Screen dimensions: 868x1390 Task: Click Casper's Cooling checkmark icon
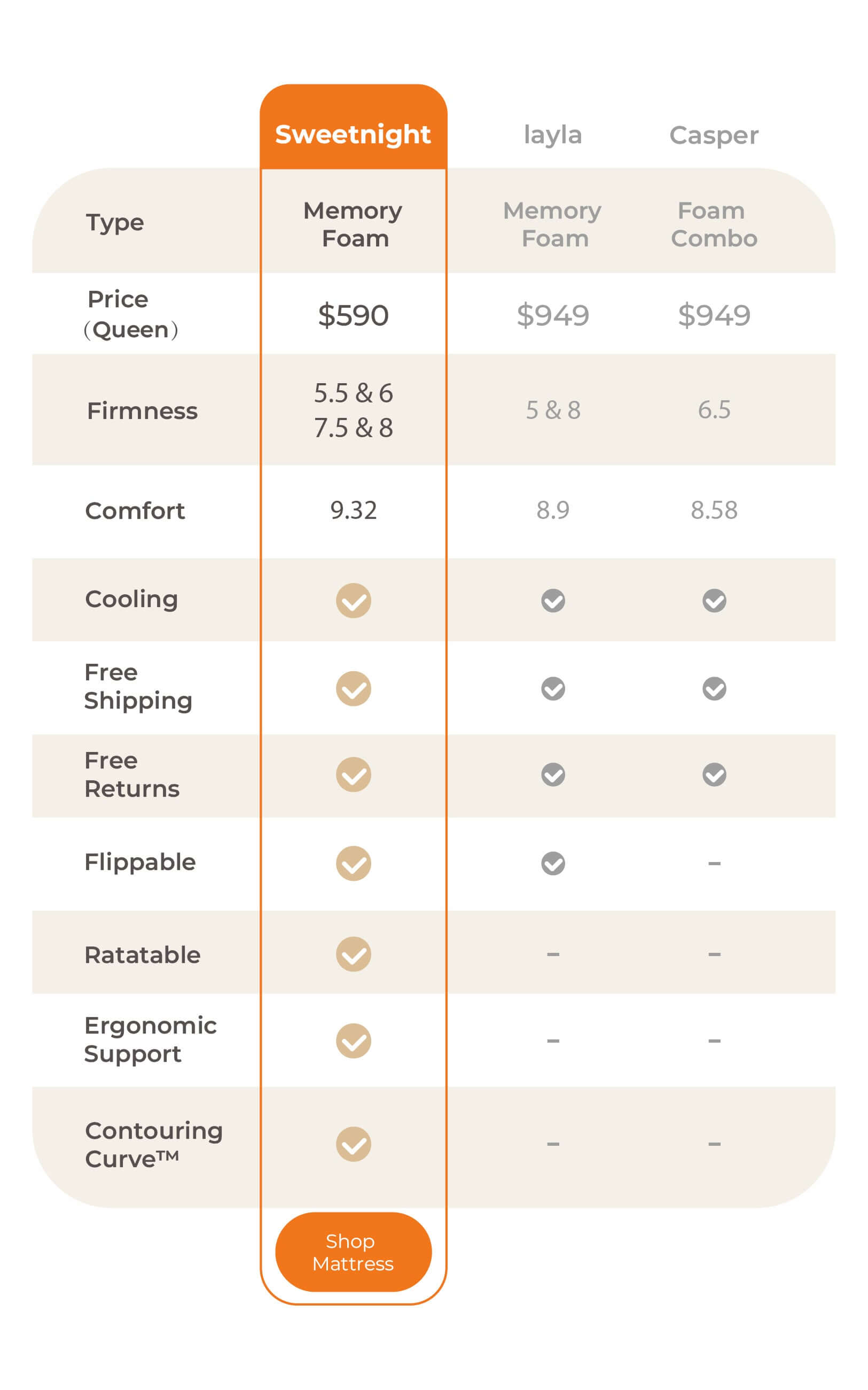point(714,600)
